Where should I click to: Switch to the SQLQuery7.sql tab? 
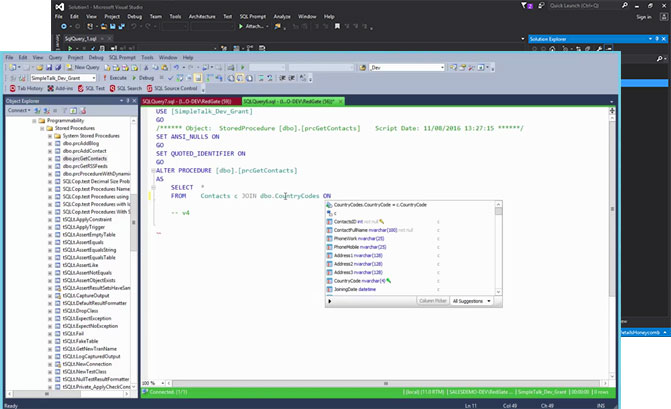click(187, 101)
